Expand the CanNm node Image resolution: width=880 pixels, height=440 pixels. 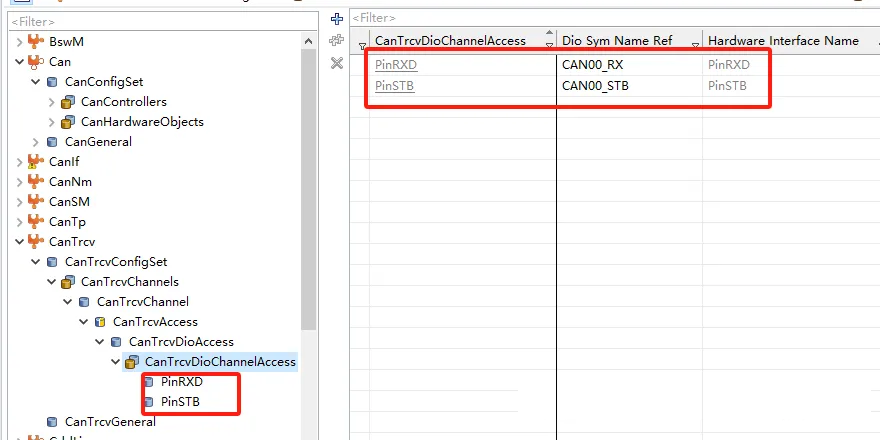(x=20, y=182)
